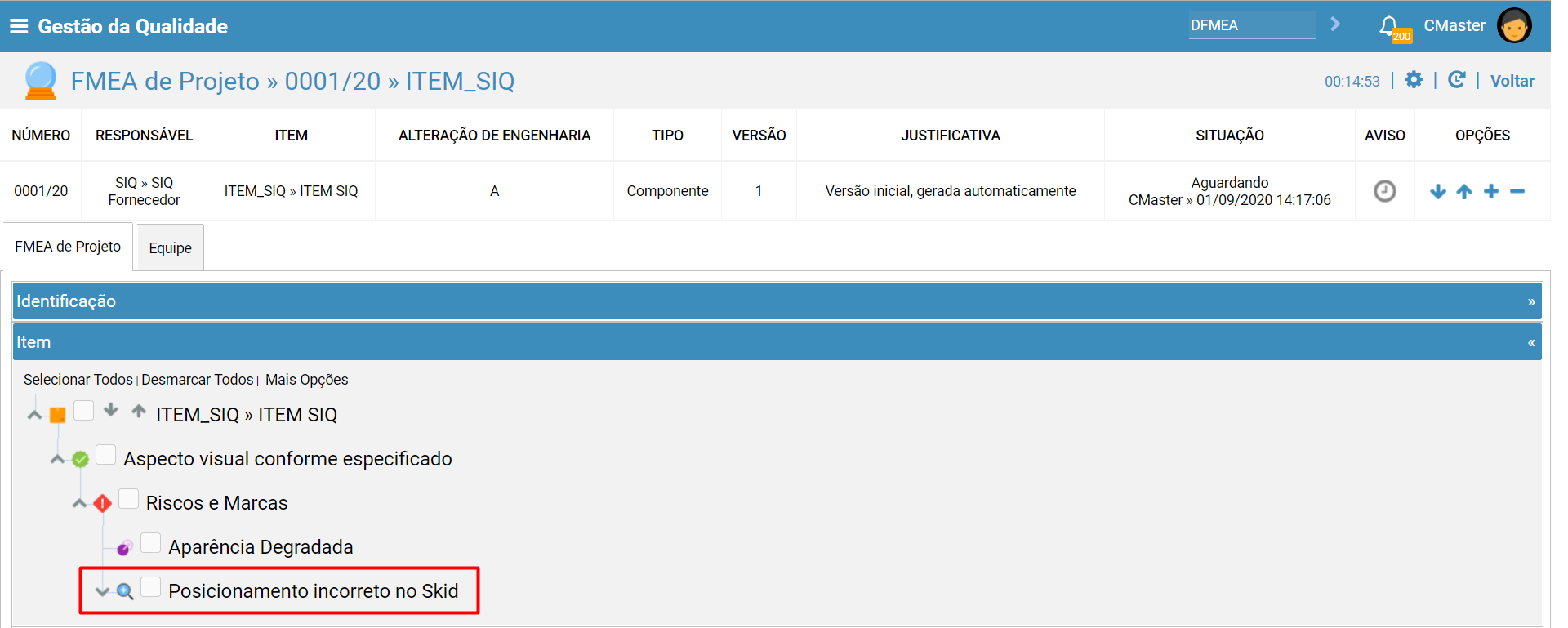This screenshot has width=1568, height=628.
Task: Click the magnifier cause icon
Action: point(125,591)
